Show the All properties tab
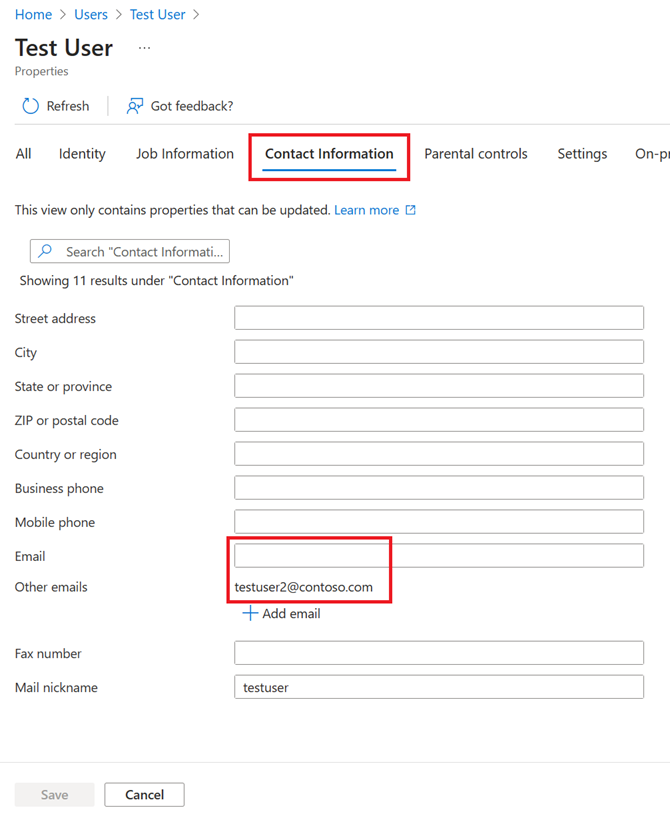 23,154
